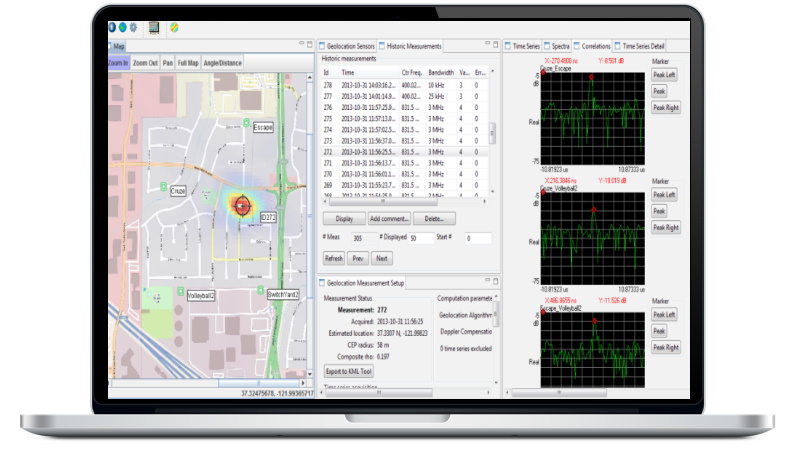
Task: Click the Historic measurements vertical scrollbar
Action: (x=491, y=130)
